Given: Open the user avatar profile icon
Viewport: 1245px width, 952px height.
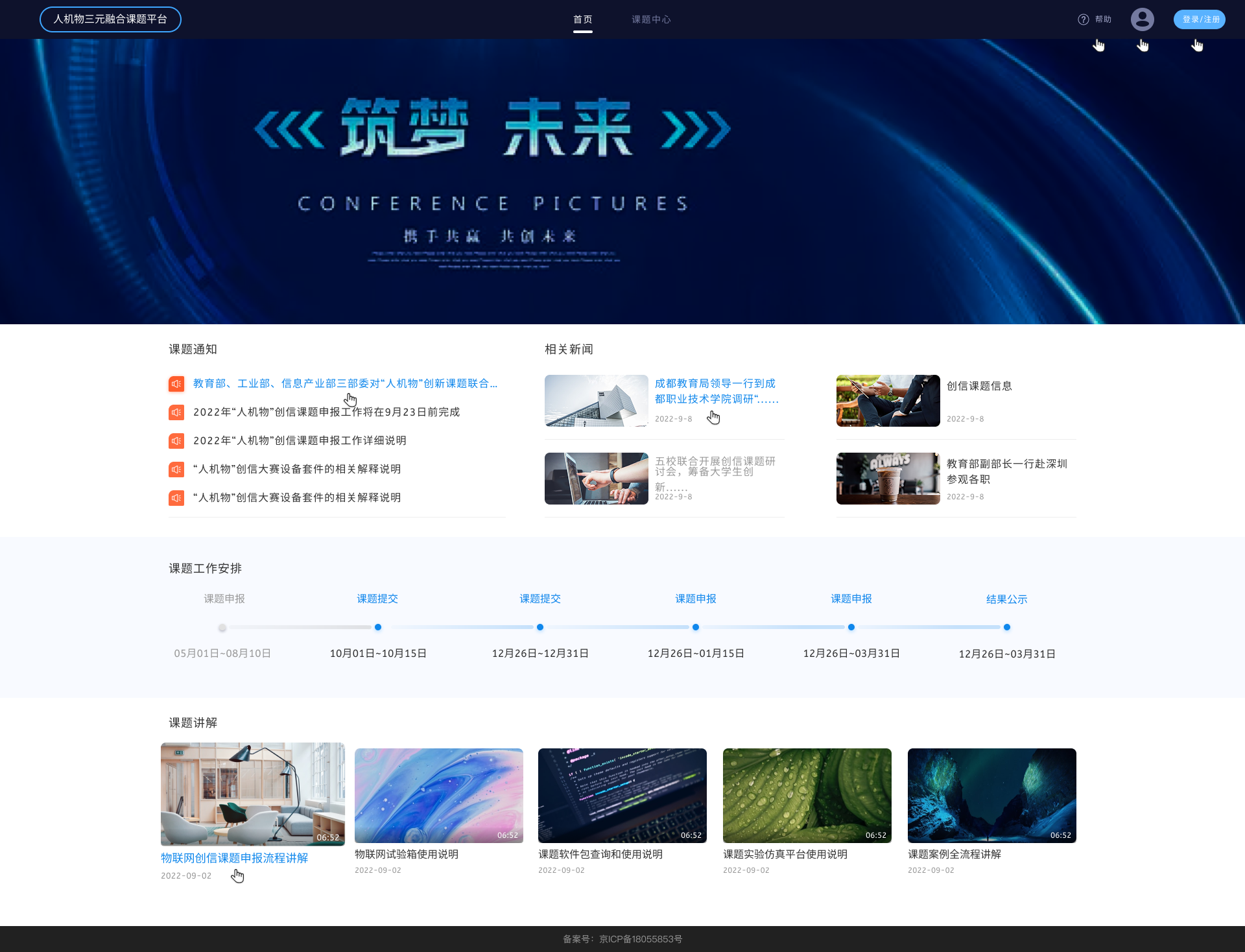Looking at the screenshot, I should (1142, 19).
